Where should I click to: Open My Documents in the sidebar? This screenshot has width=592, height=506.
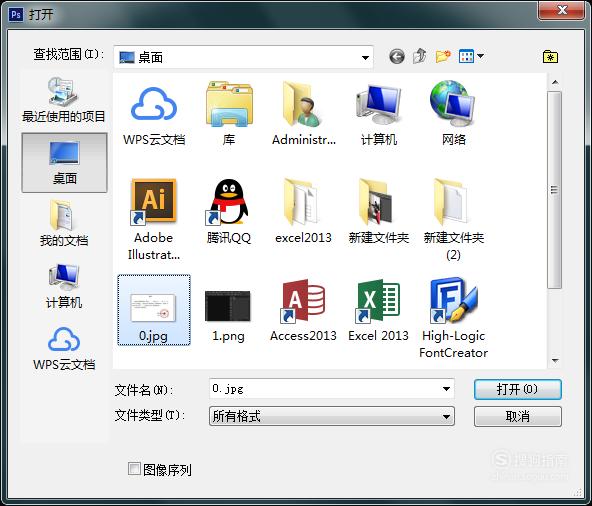point(64,224)
